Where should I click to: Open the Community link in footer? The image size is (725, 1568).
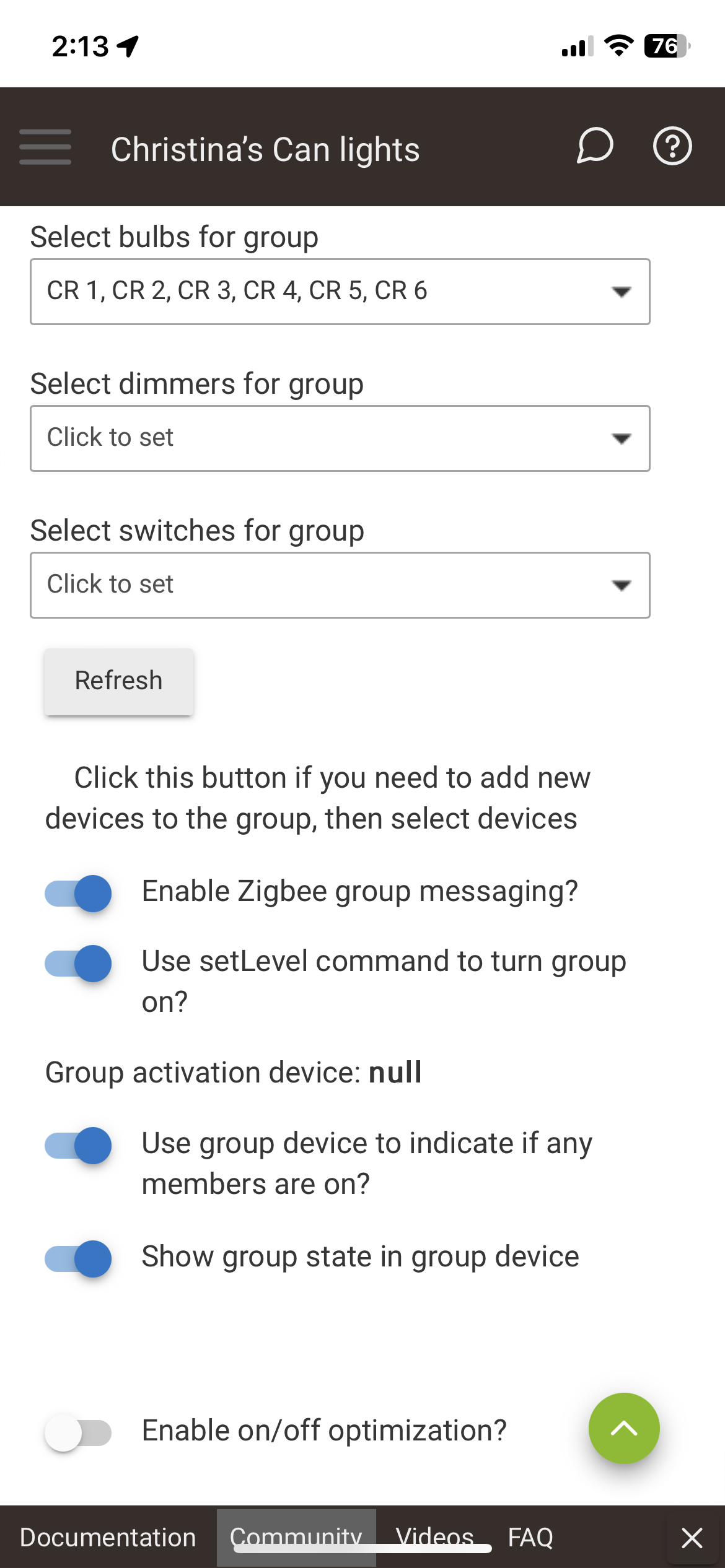click(296, 1537)
